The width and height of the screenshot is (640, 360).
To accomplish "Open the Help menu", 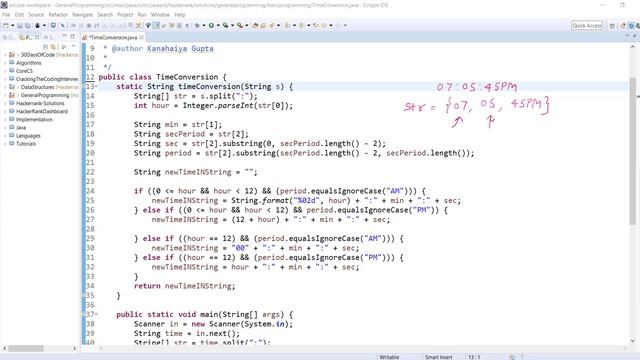I will 180,15.
